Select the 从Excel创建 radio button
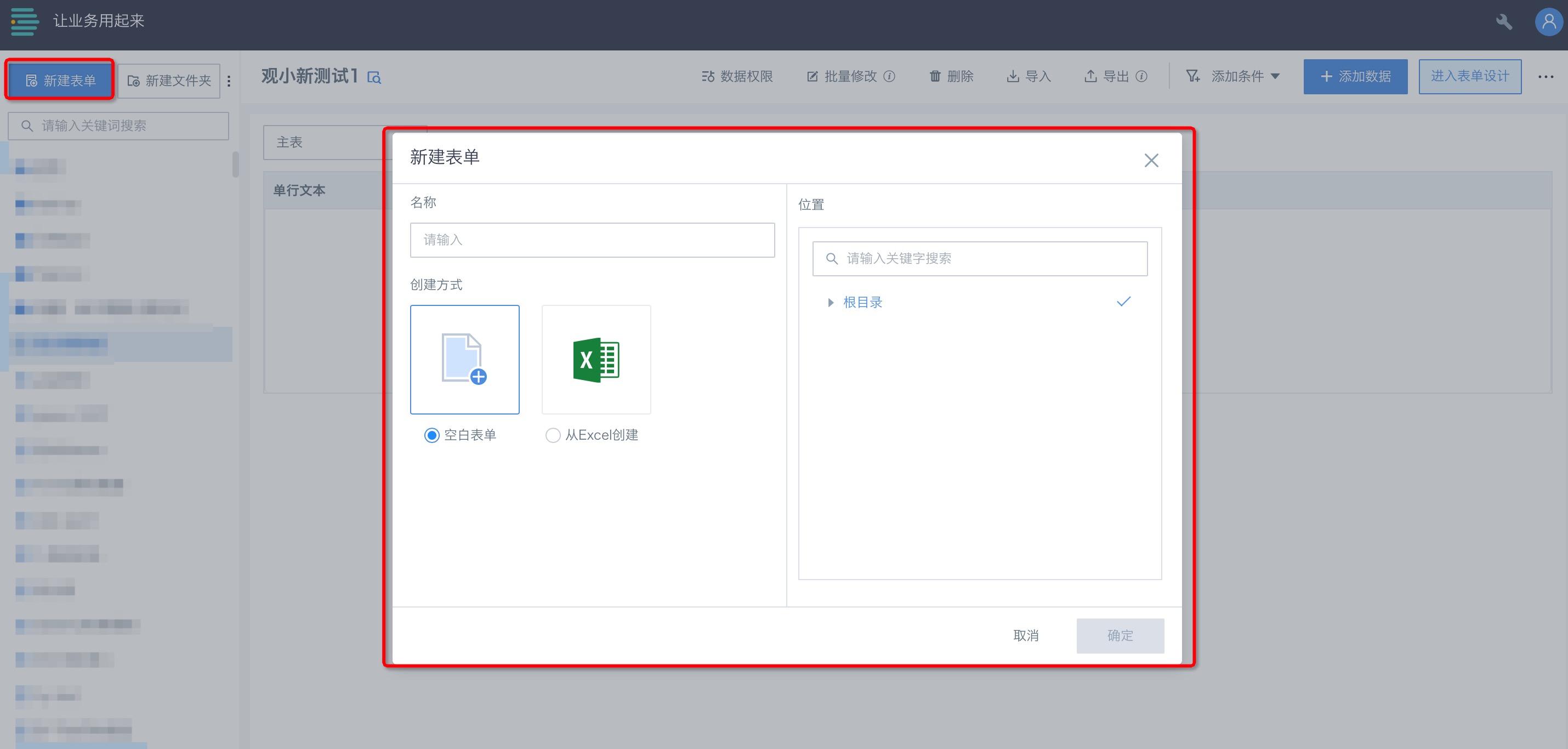1568x749 pixels. tap(553, 435)
